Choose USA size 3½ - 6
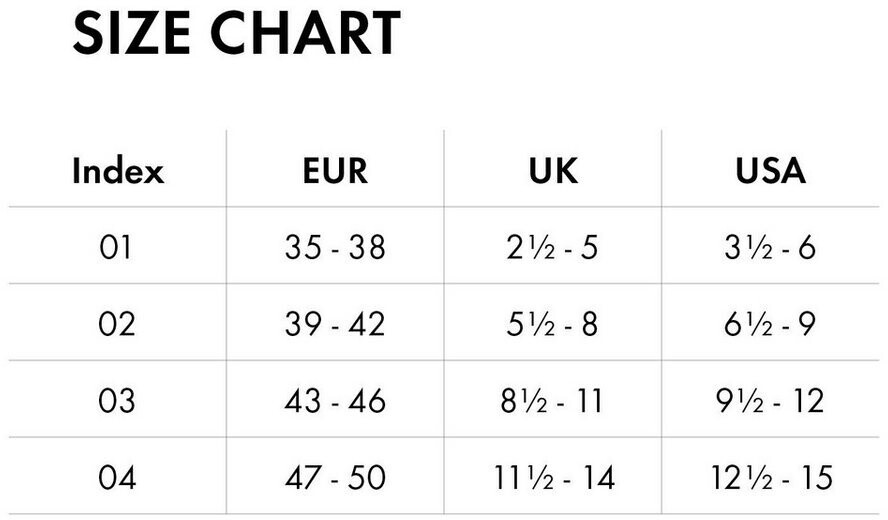Screen dimensions: 888x520 click(770, 247)
